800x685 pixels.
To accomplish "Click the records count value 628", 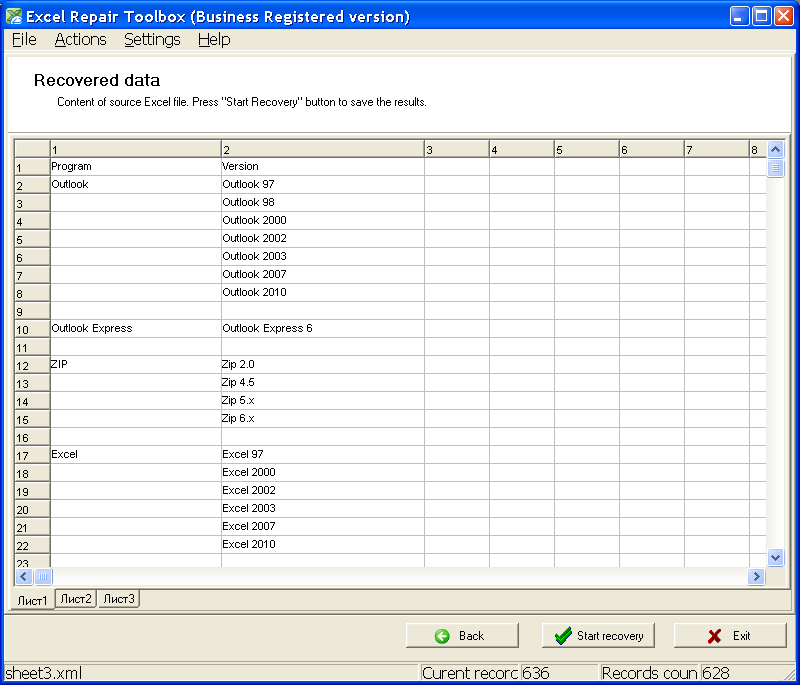I will [715, 673].
